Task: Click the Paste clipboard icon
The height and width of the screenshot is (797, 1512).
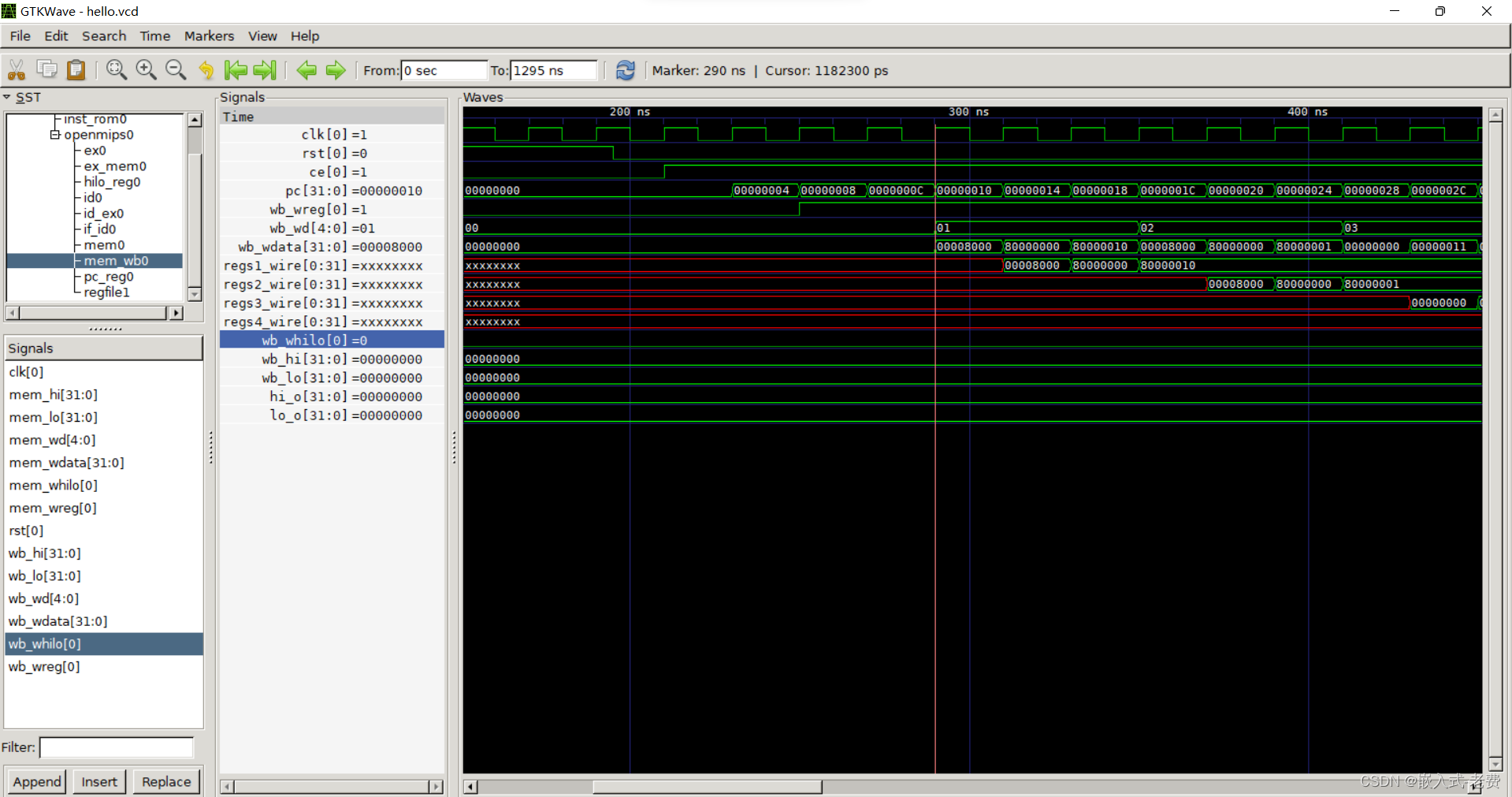Action: [x=76, y=70]
